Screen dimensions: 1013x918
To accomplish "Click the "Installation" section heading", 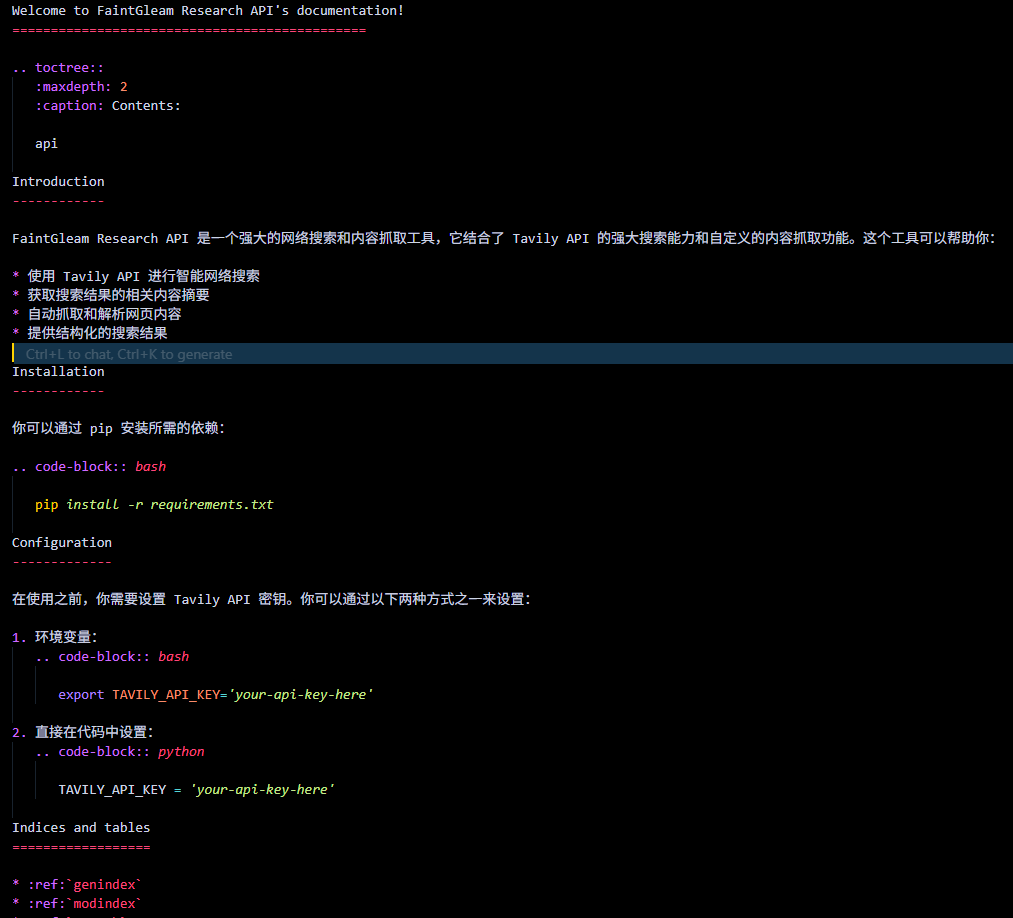I will tap(58, 371).
